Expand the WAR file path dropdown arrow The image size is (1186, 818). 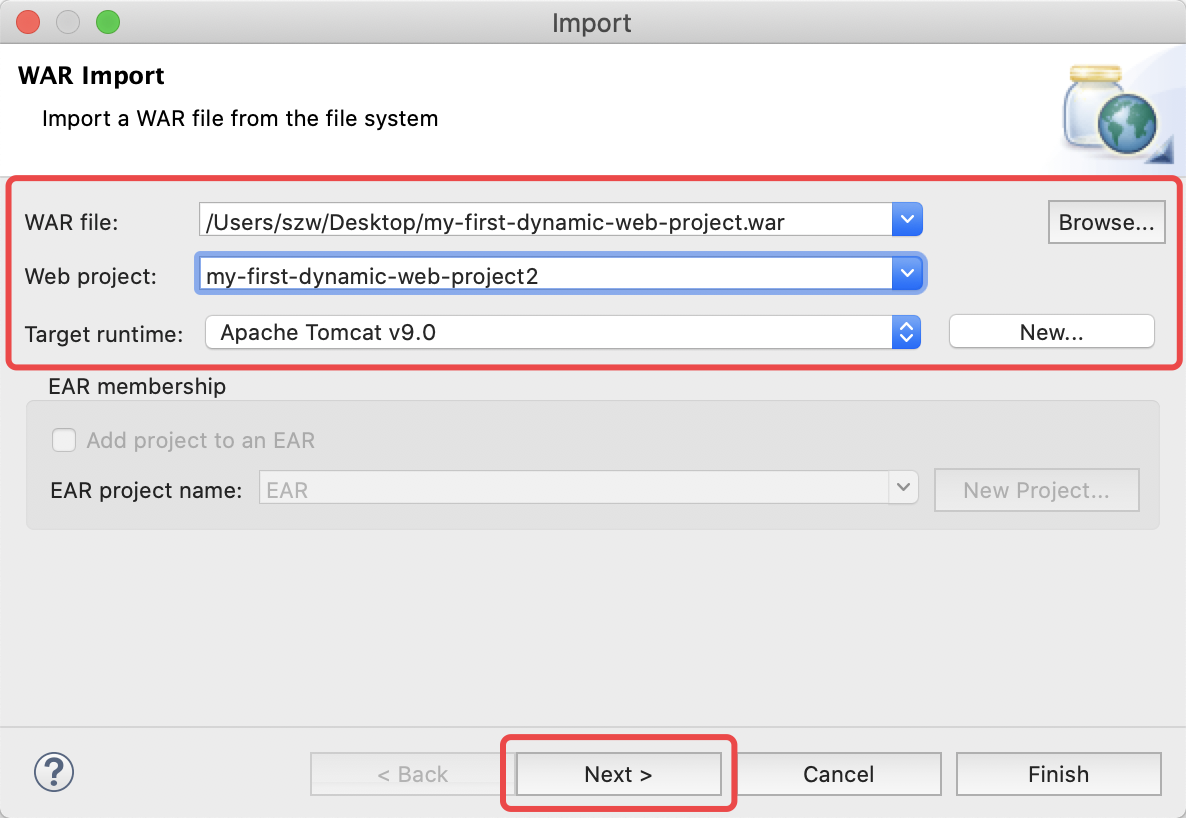[907, 220]
